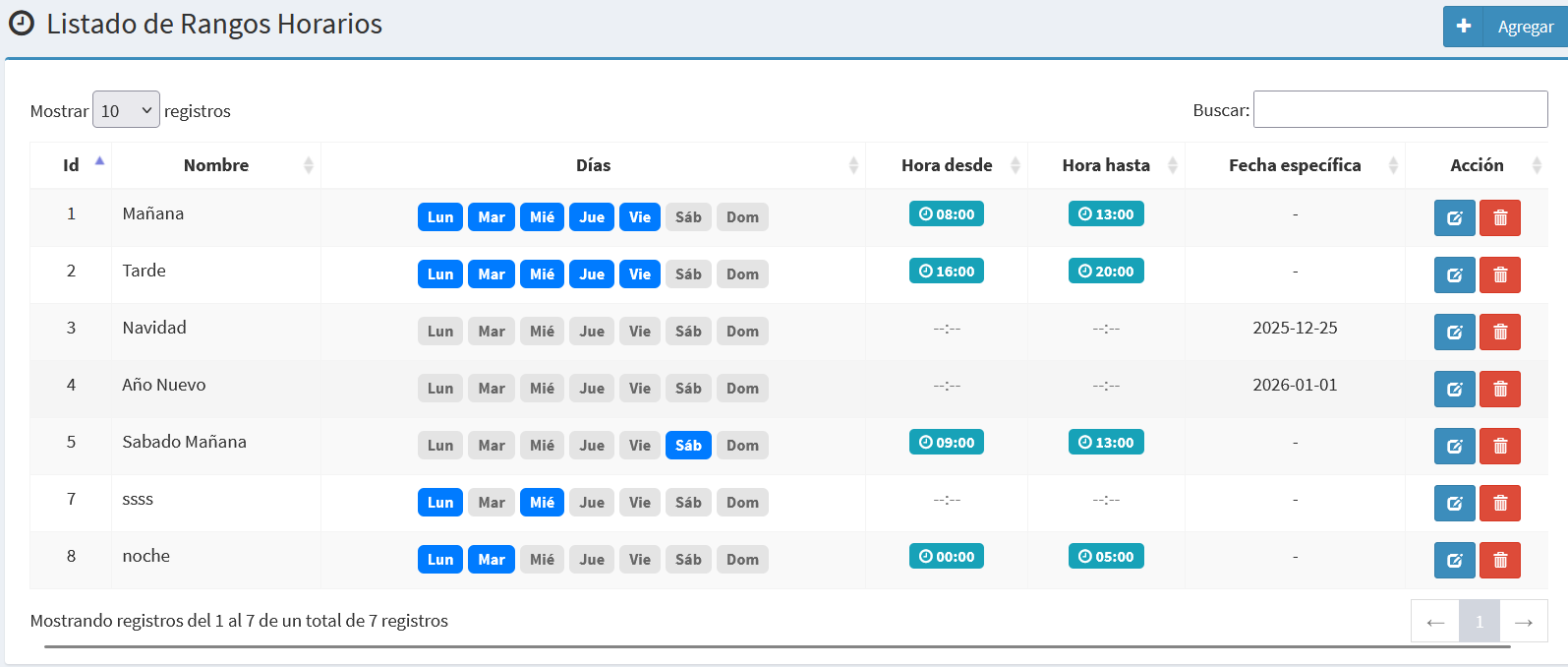Edit the Sabado Mañana row
The width and height of the screenshot is (1568, 667).
(1454, 446)
